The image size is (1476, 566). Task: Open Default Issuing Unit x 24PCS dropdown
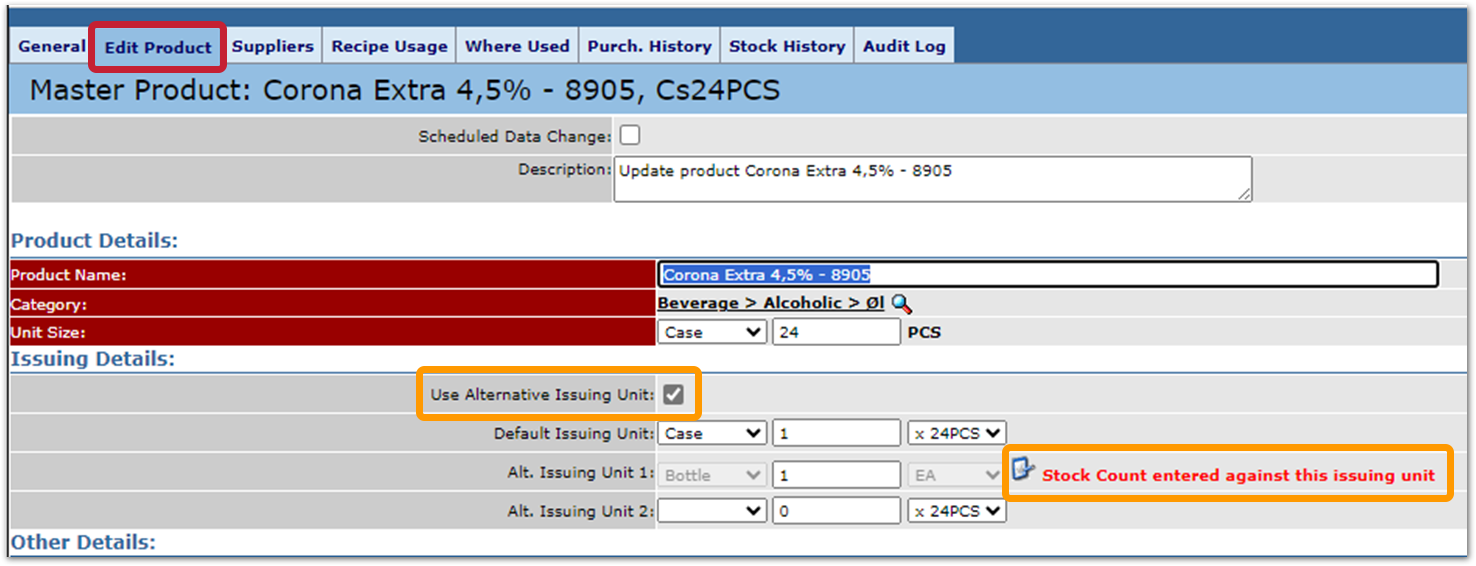(956, 433)
